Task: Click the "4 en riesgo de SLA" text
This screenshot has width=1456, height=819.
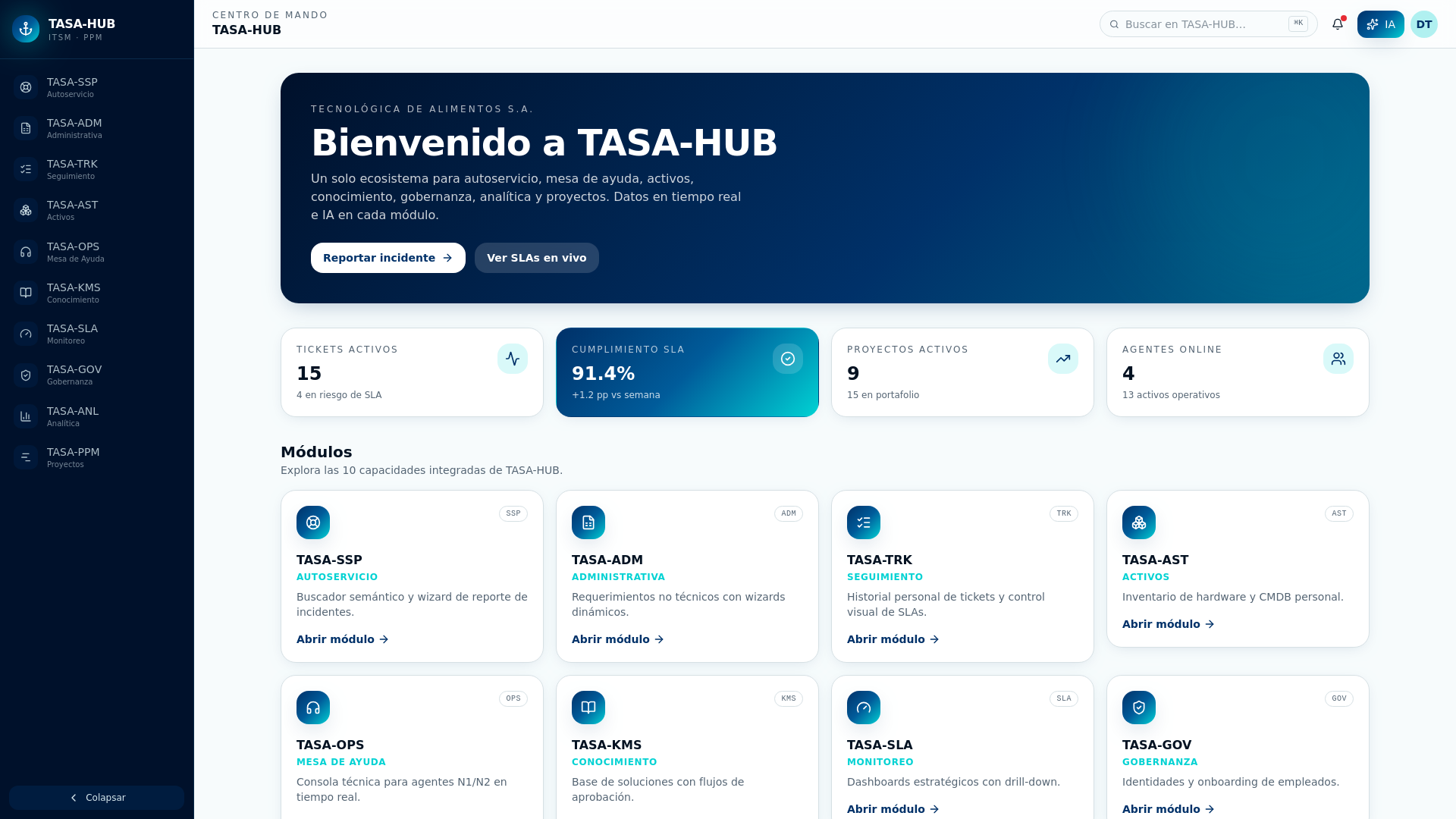Action: 339,395
